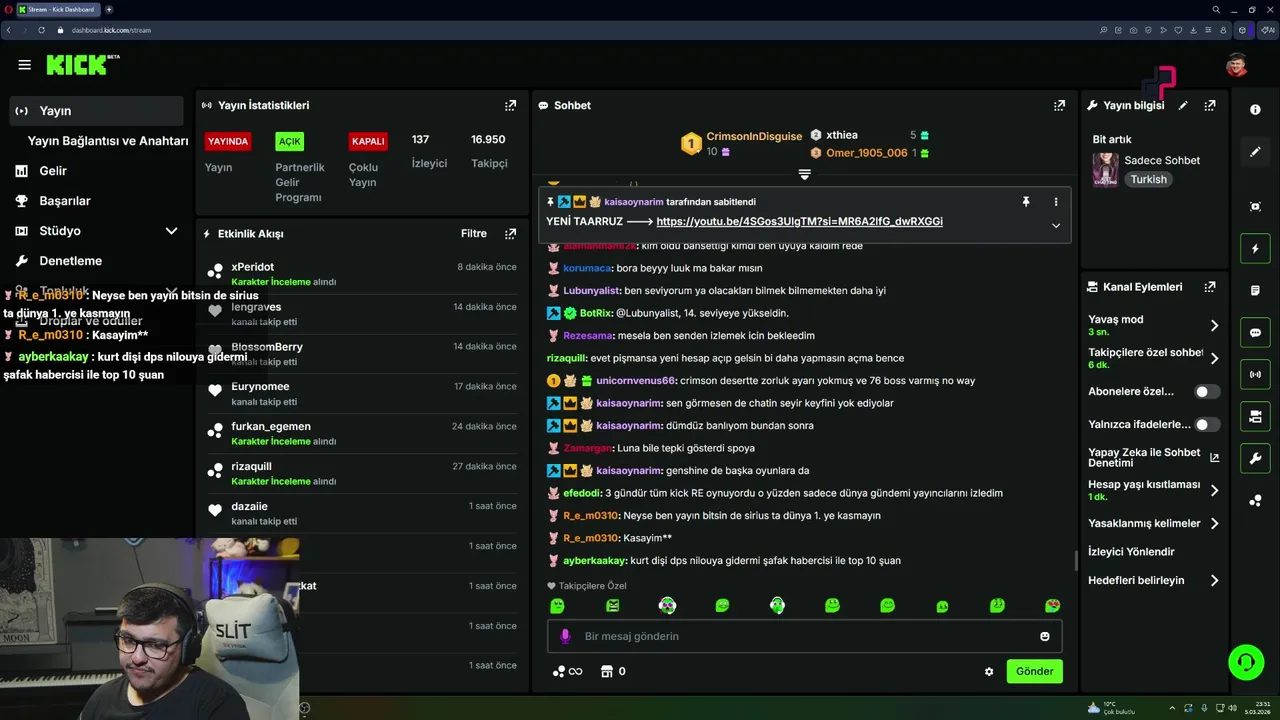Click the pencil icon in right sidebar
This screenshot has width=1280, height=720.
pos(1255,152)
